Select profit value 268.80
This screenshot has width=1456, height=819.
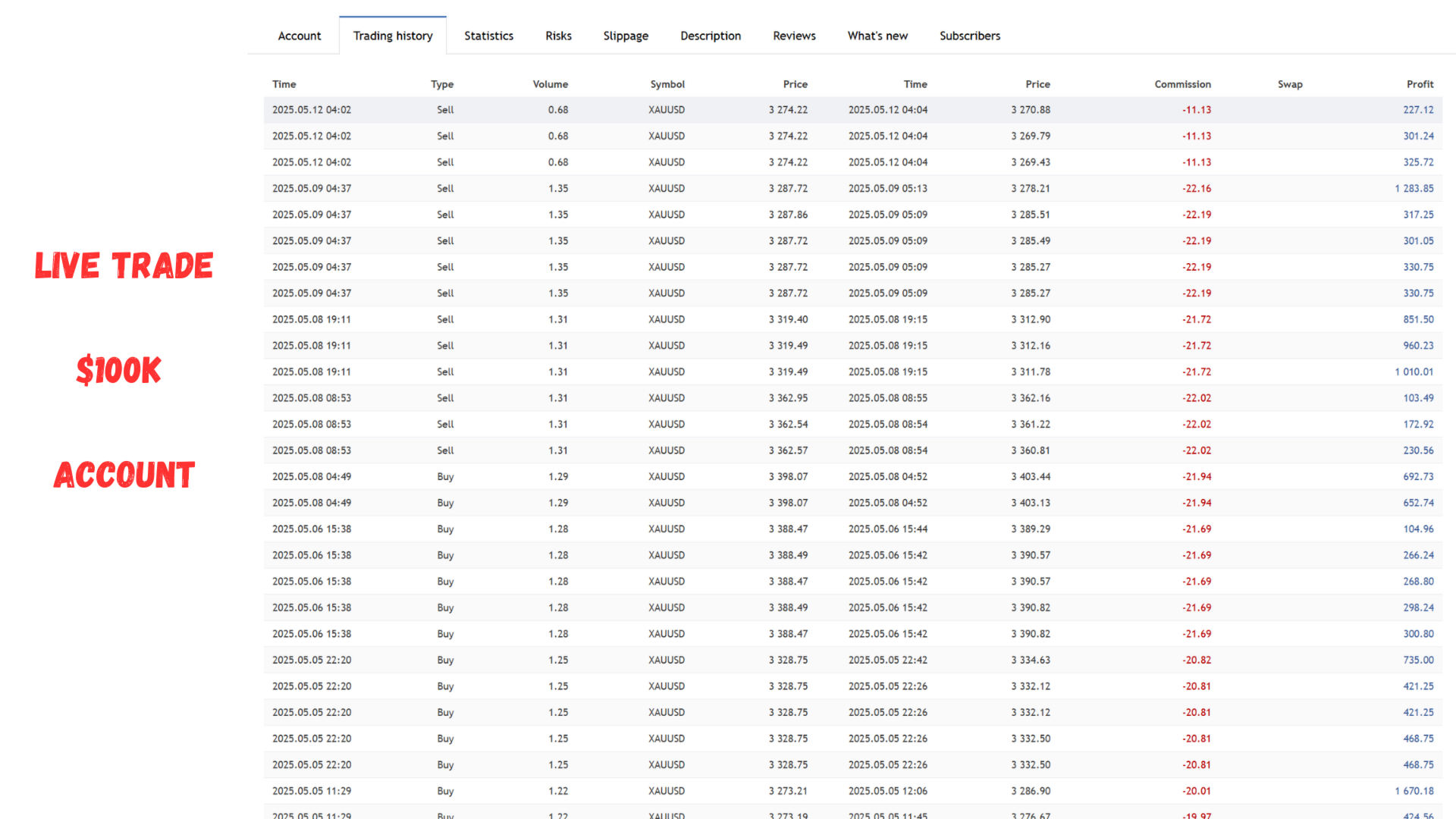1418,582
